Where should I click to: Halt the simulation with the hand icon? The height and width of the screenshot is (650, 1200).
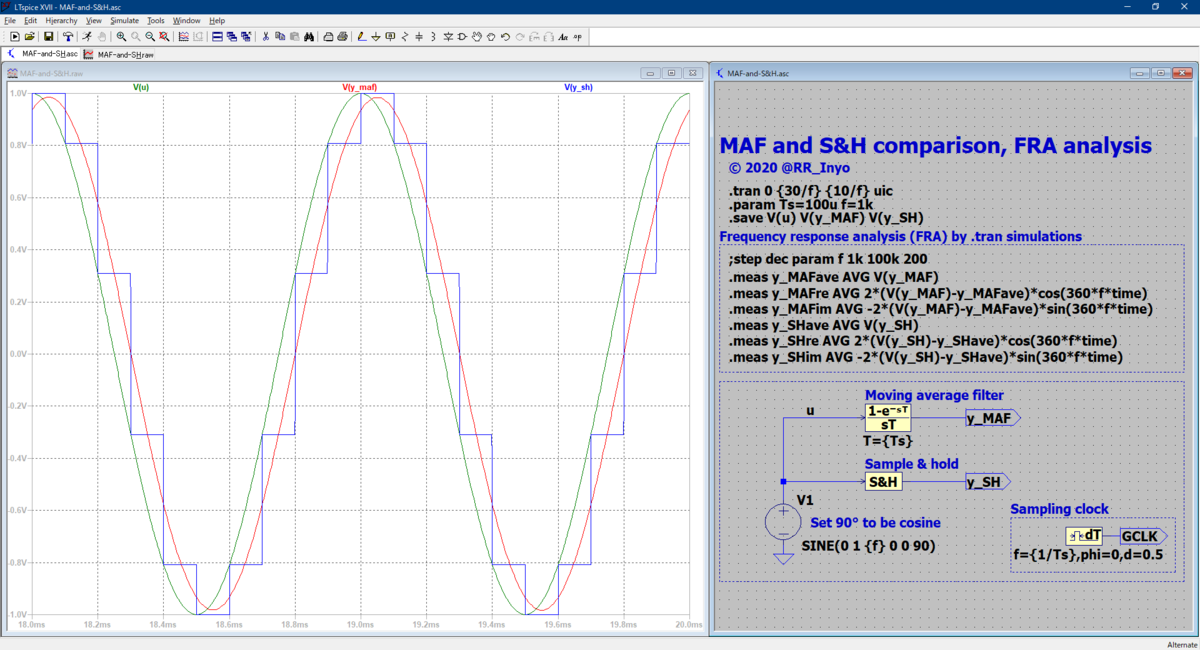click(103, 36)
